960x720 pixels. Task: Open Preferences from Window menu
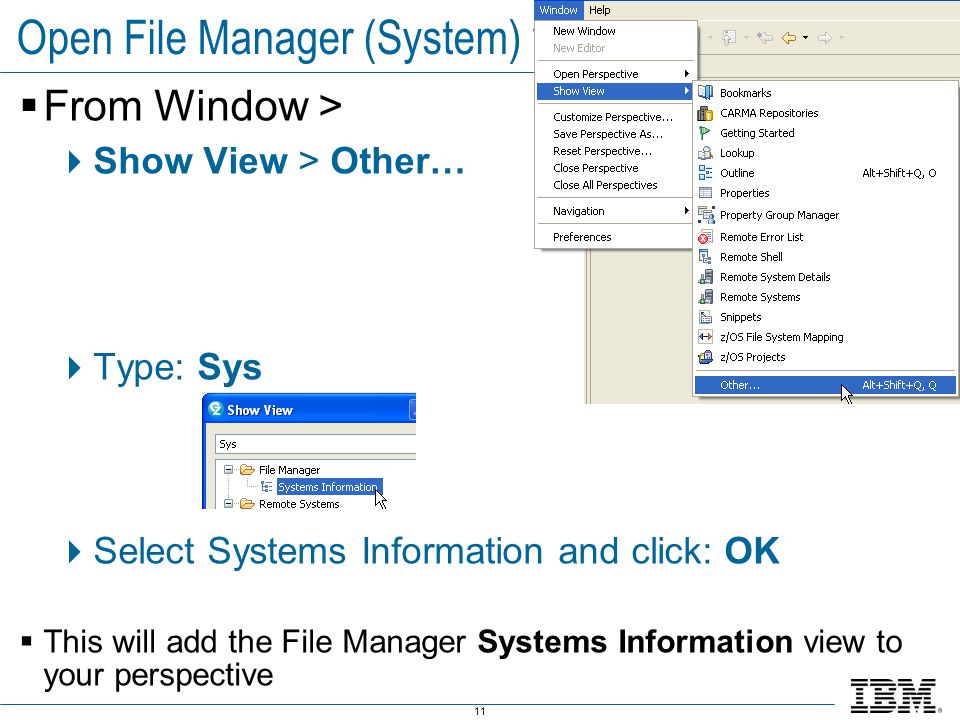pyautogui.click(x=582, y=237)
